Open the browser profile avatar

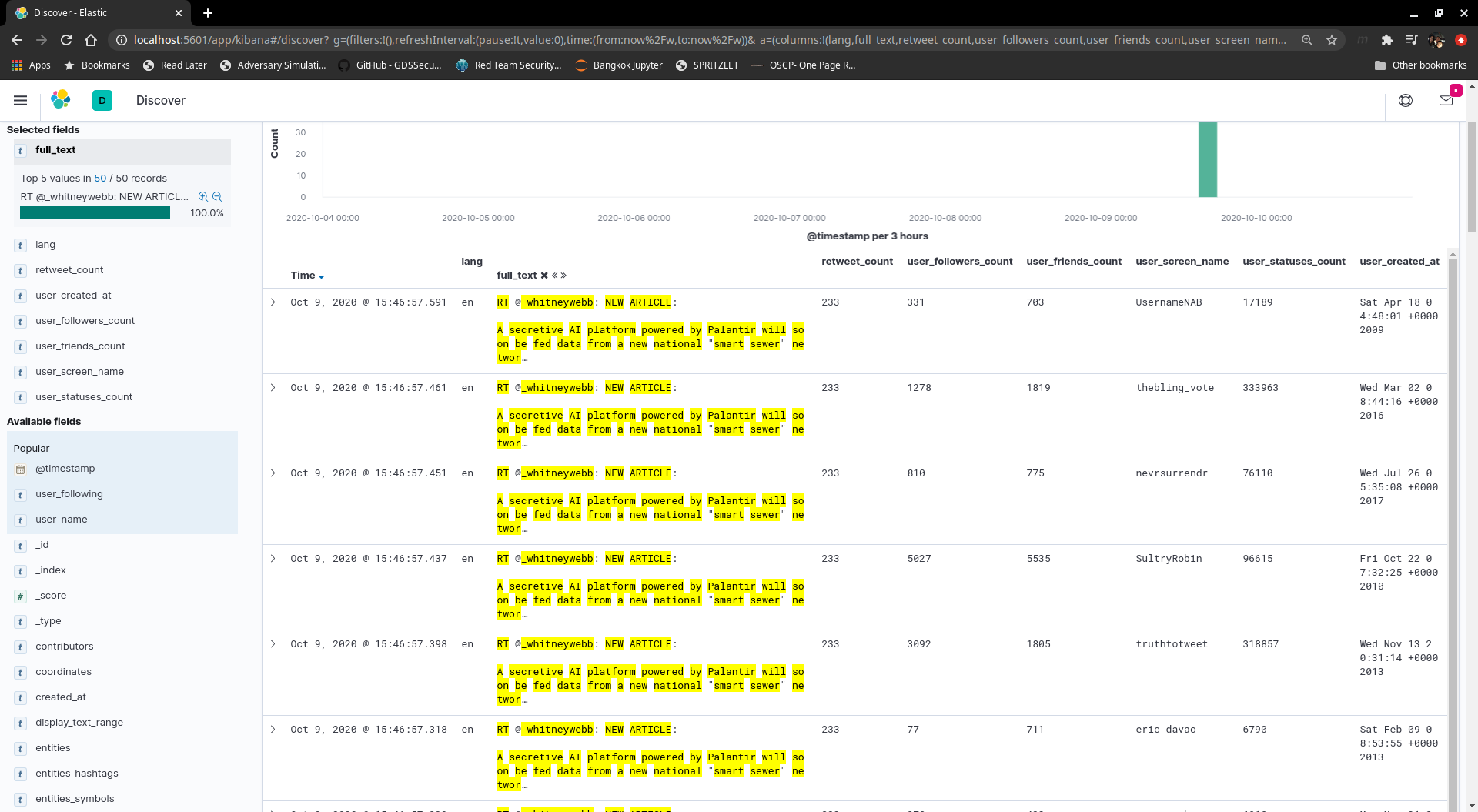pyautogui.click(x=1436, y=40)
